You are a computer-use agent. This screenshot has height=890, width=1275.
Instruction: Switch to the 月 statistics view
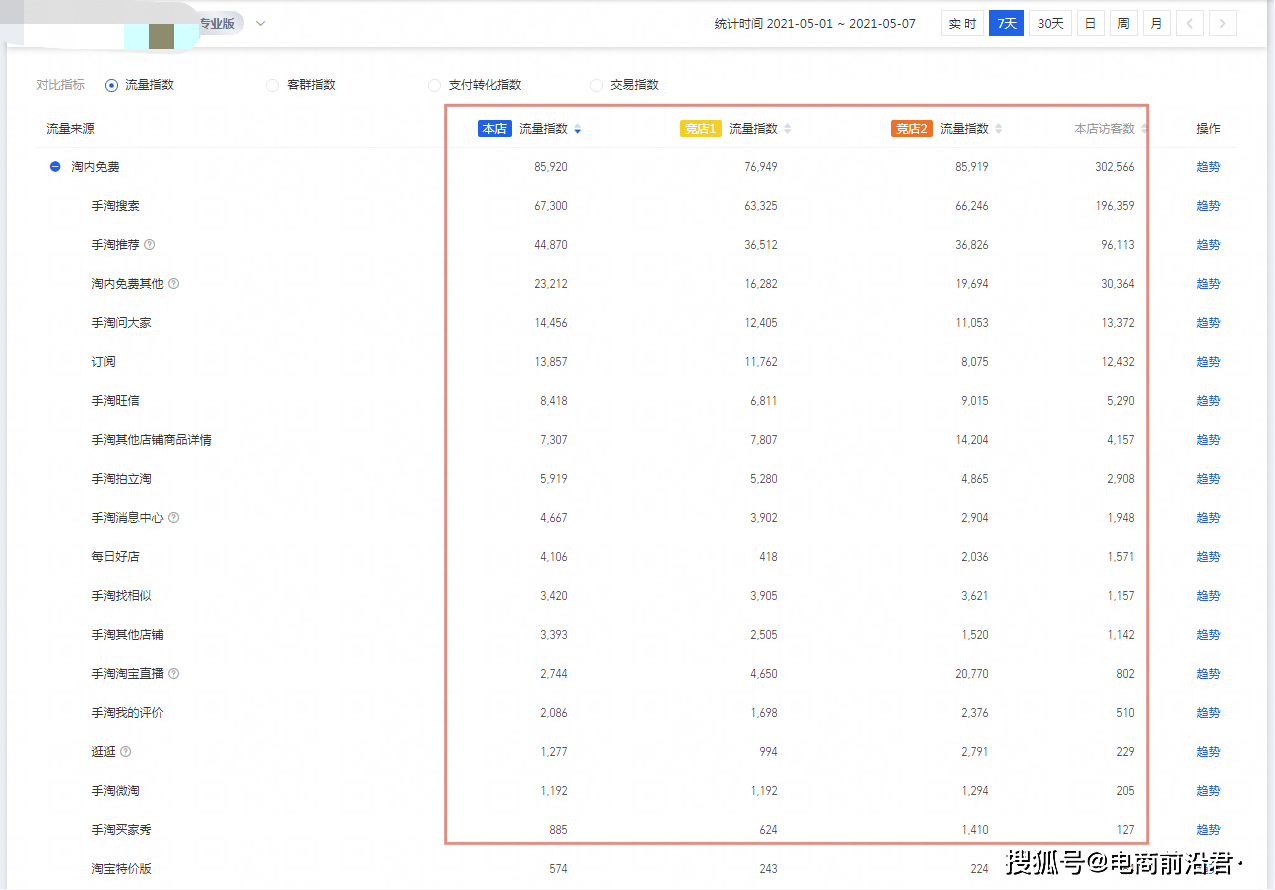point(1156,22)
